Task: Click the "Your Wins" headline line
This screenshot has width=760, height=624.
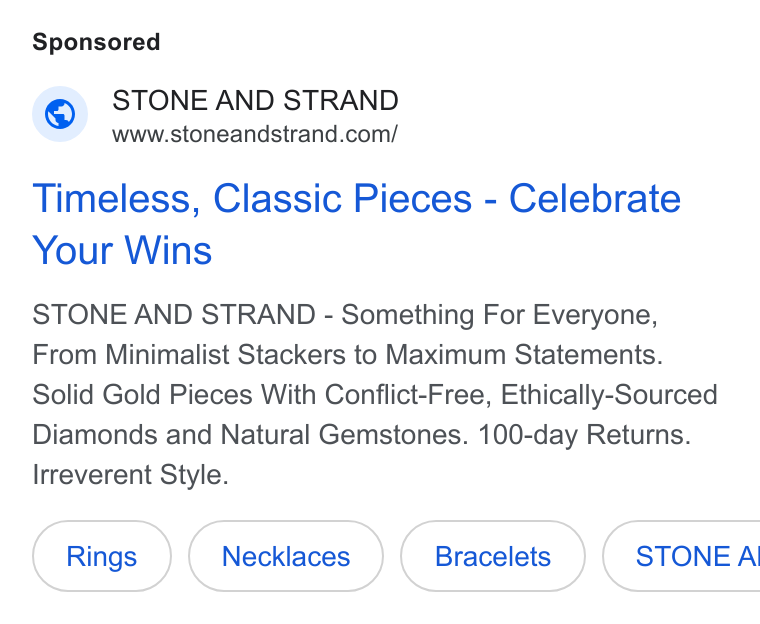Action: pyautogui.click(x=122, y=250)
